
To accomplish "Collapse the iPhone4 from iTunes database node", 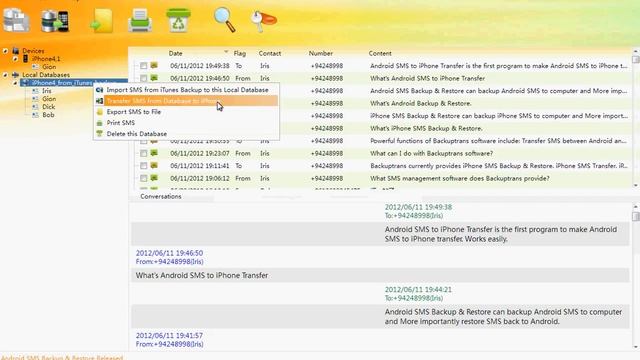I will pyautogui.click(x=15, y=83).
